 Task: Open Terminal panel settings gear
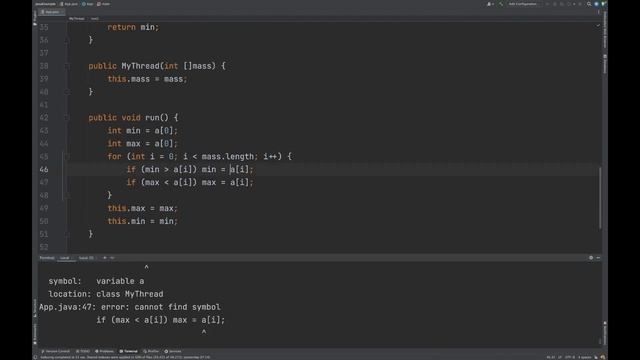click(591, 258)
